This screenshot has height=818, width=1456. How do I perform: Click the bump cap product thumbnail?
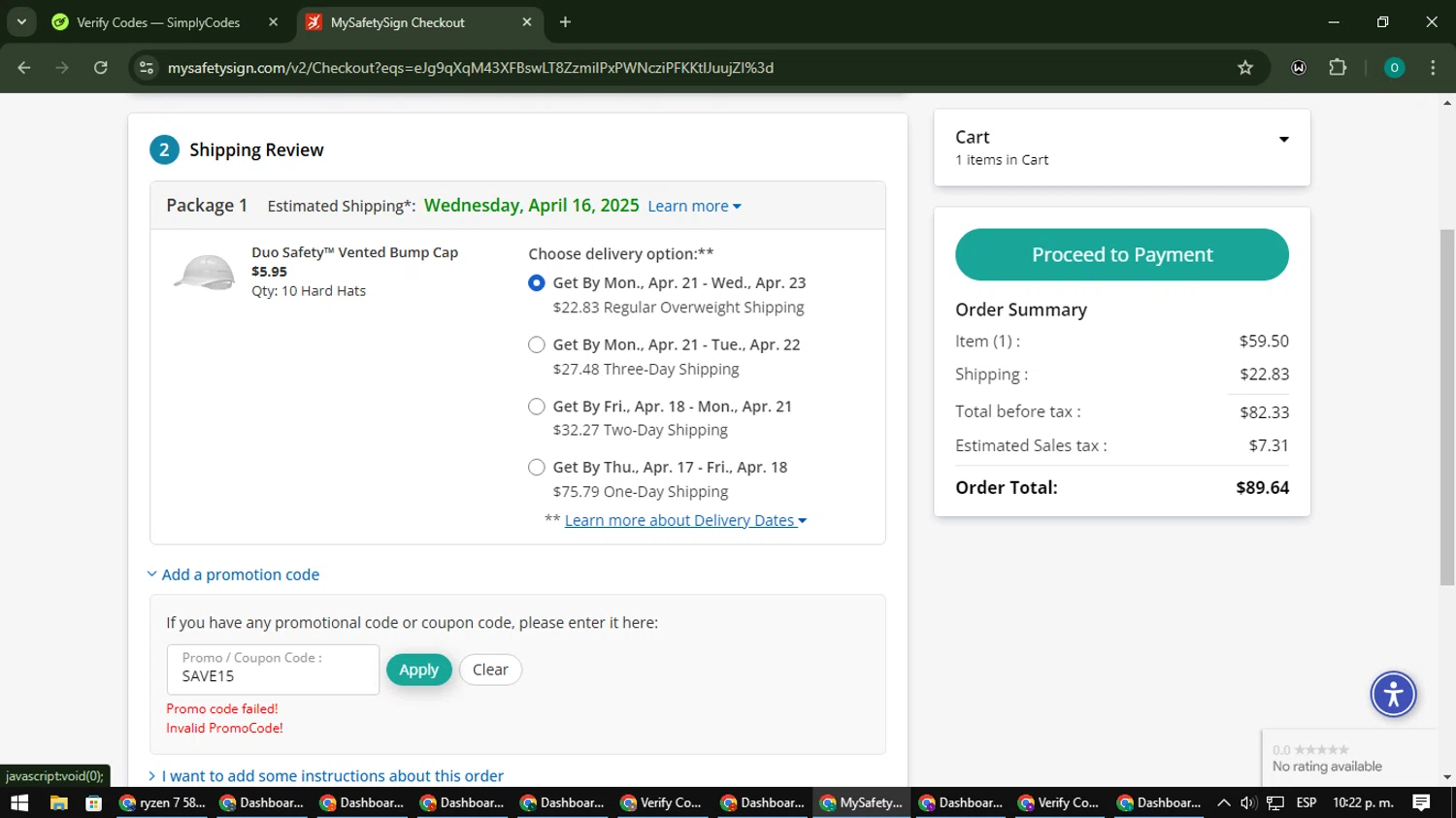205,273
